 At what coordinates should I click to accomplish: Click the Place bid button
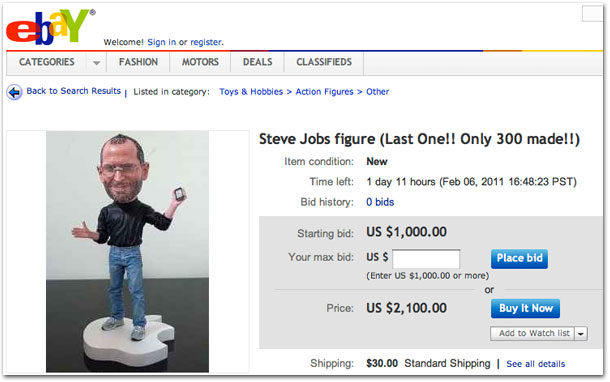[519, 259]
